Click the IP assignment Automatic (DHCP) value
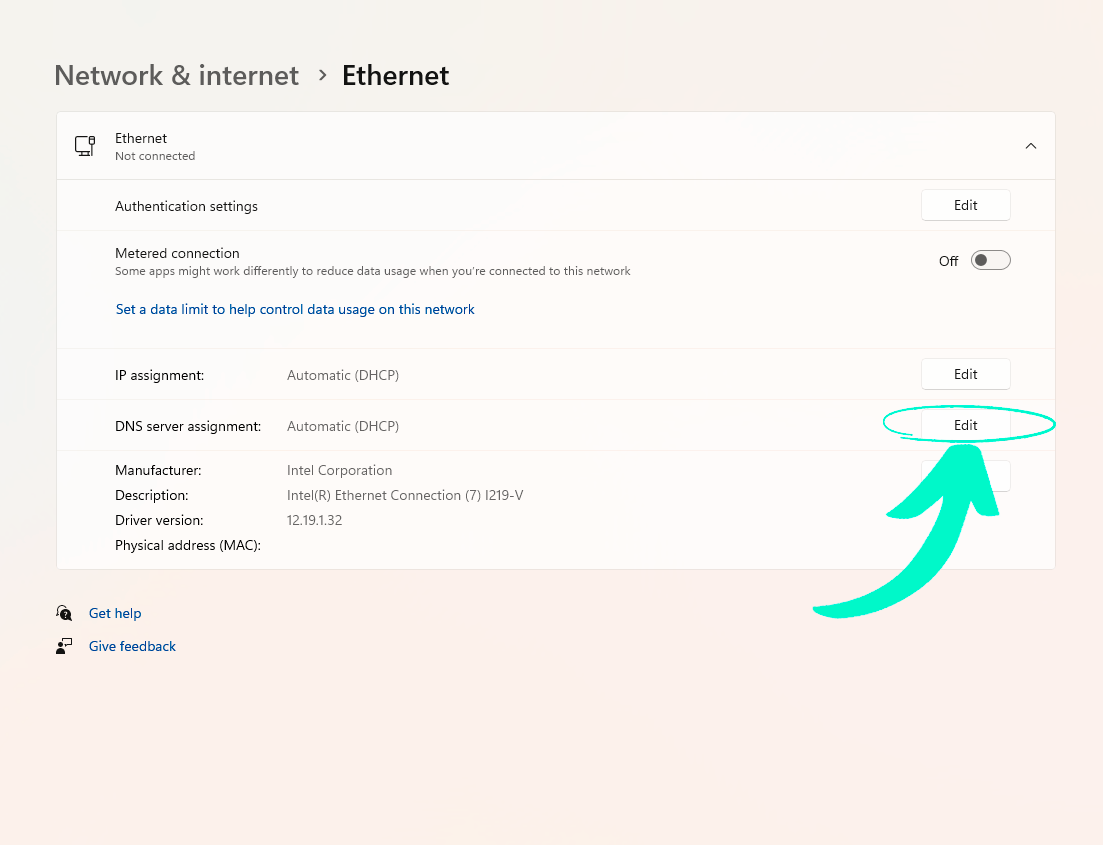 click(343, 375)
